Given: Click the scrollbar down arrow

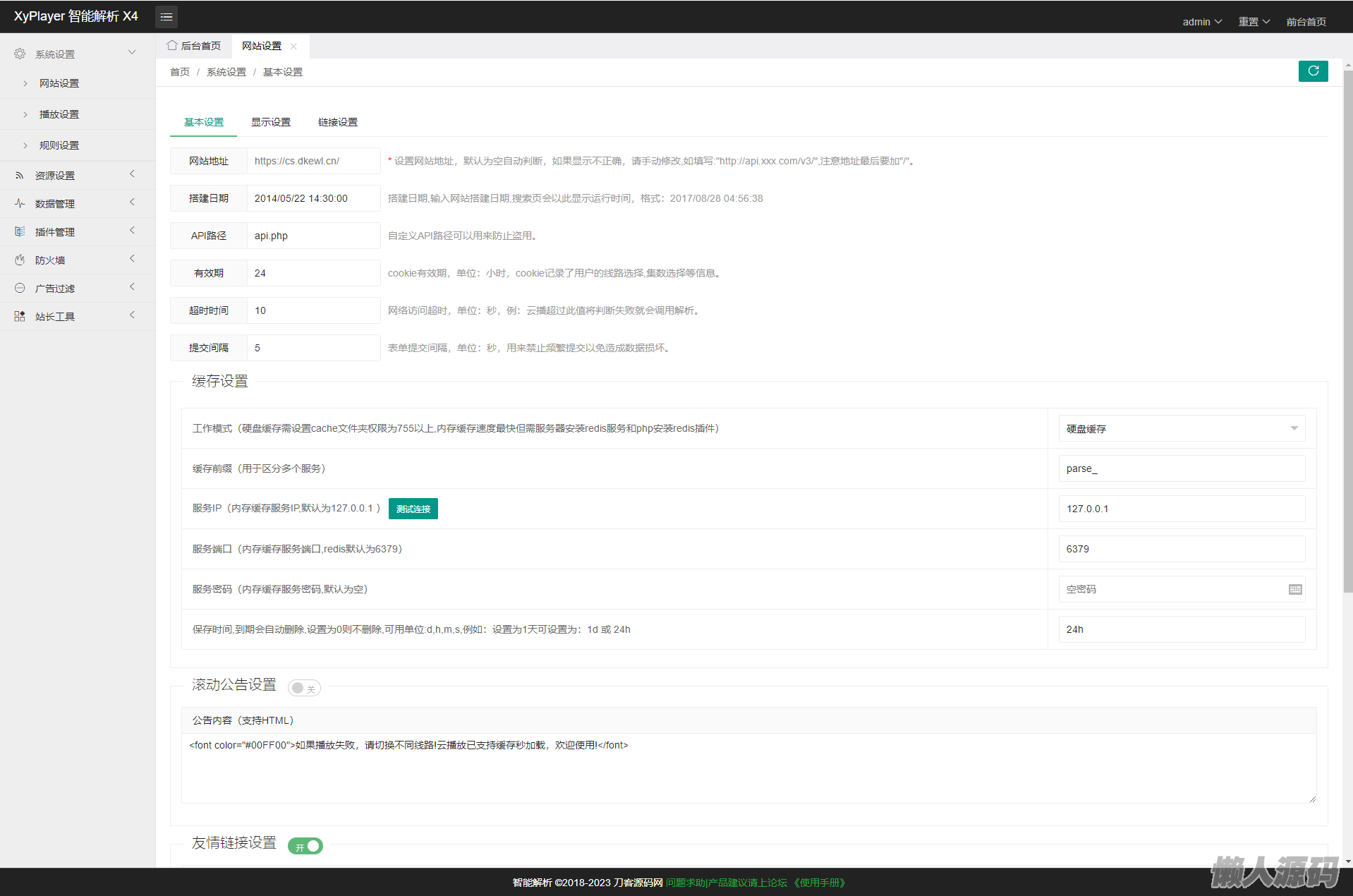Looking at the screenshot, I should (1347, 861).
